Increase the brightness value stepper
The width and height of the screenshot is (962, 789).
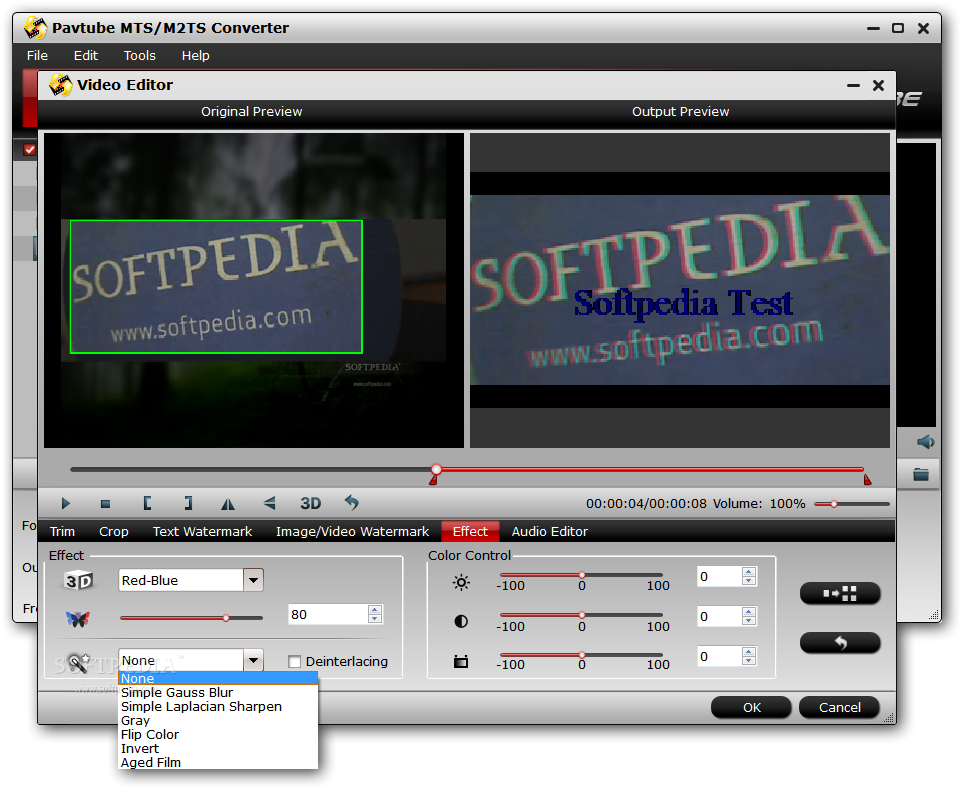pos(748,572)
